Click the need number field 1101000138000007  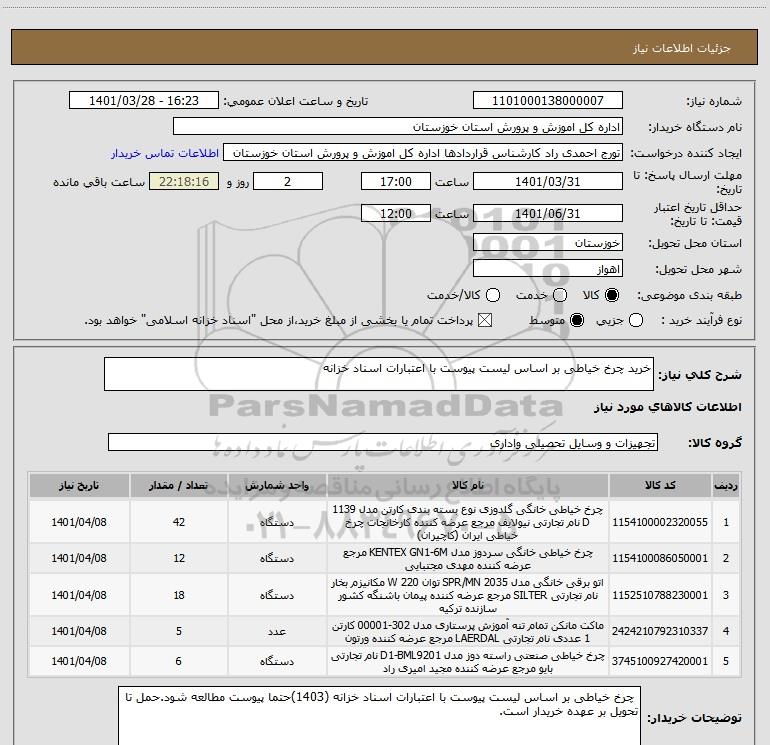548,101
